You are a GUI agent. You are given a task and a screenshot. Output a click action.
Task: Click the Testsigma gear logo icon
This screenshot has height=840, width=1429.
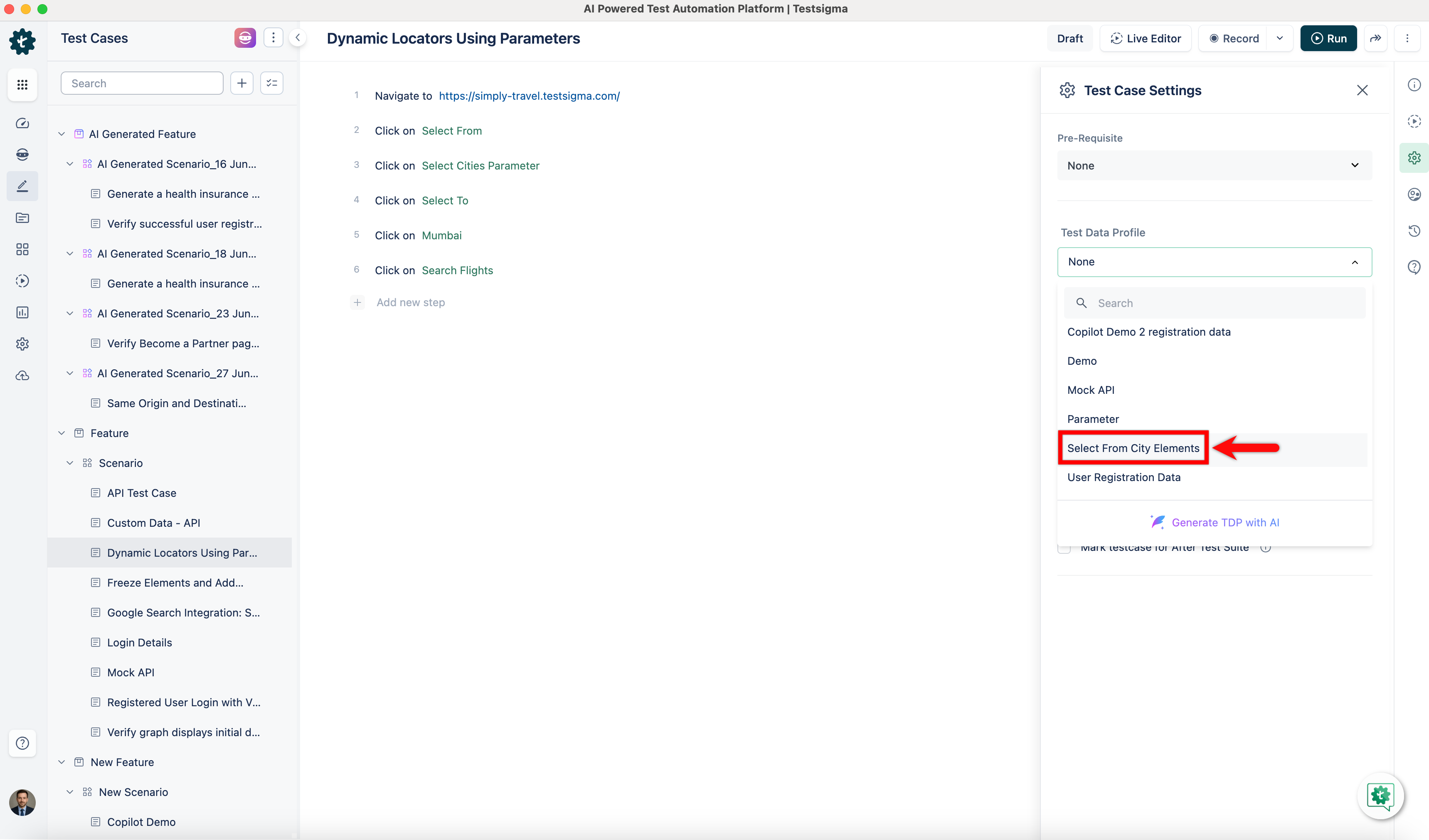pos(22,42)
